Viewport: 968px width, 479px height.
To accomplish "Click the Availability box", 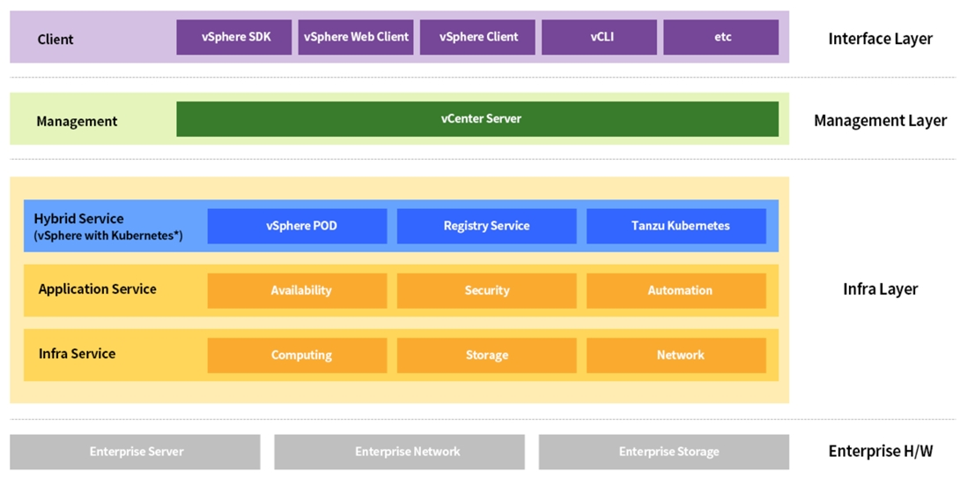I will point(297,291).
